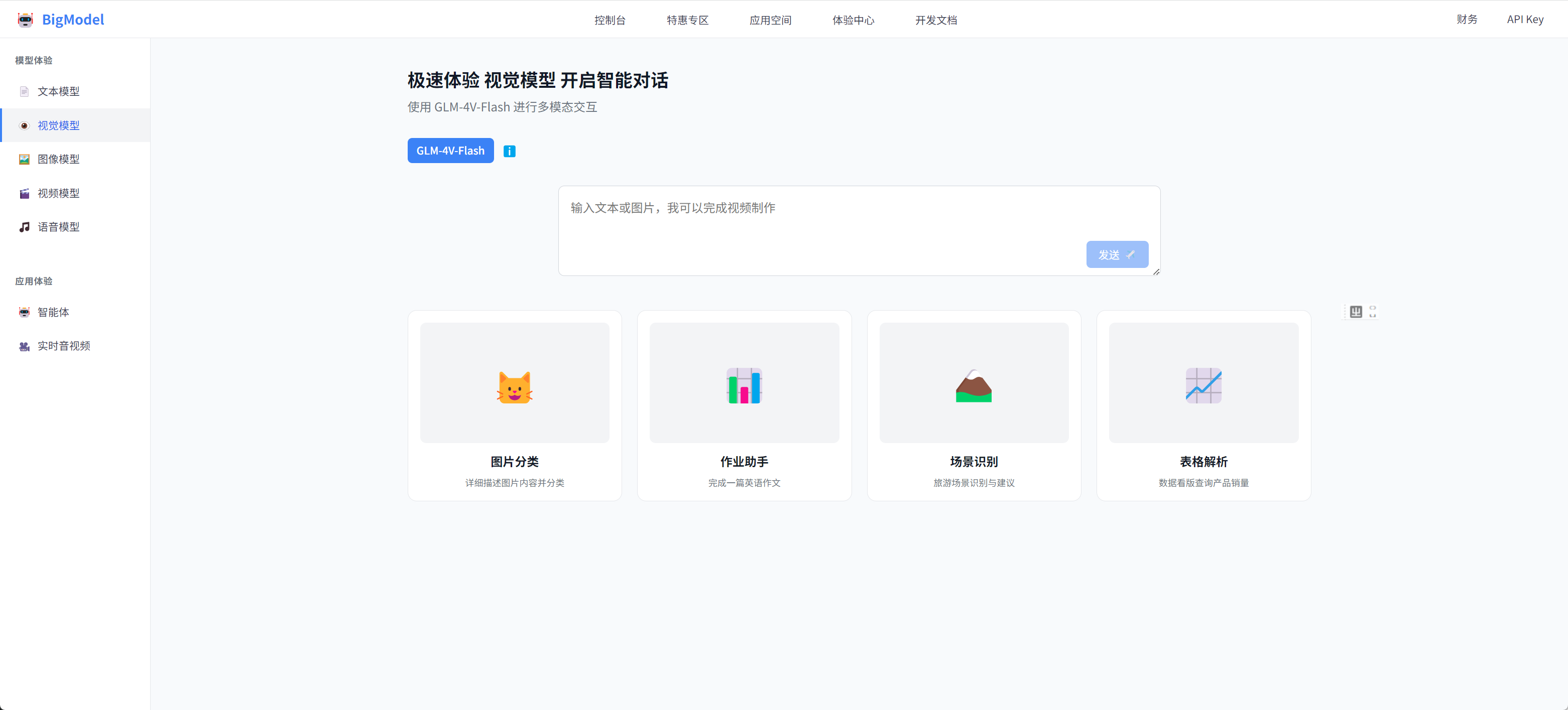Open the 作业助手 card title
The height and width of the screenshot is (710, 1568).
pos(744,462)
